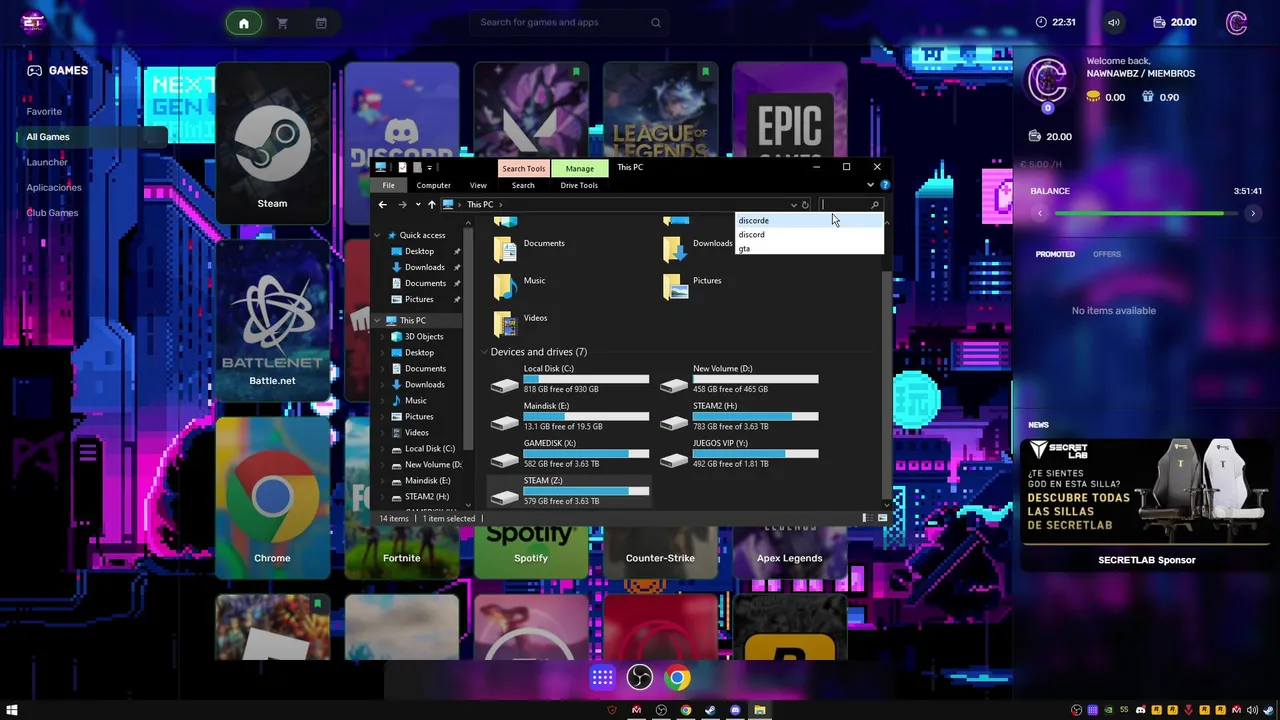Image resolution: width=1280 pixels, height=720 pixels.
Task: Select the STEAM (Z:) drive
Action: pyautogui.click(x=570, y=491)
